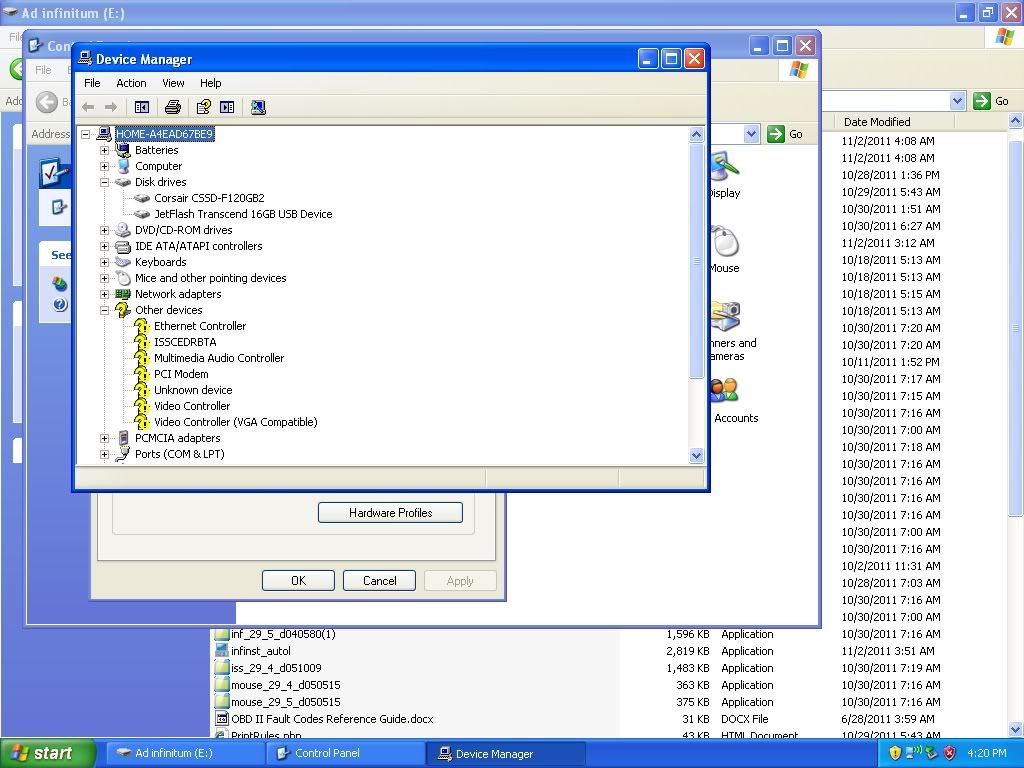The image size is (1024, 768).
Task: Open the Properties toolbar icon
Action: [x=204, y=107]
